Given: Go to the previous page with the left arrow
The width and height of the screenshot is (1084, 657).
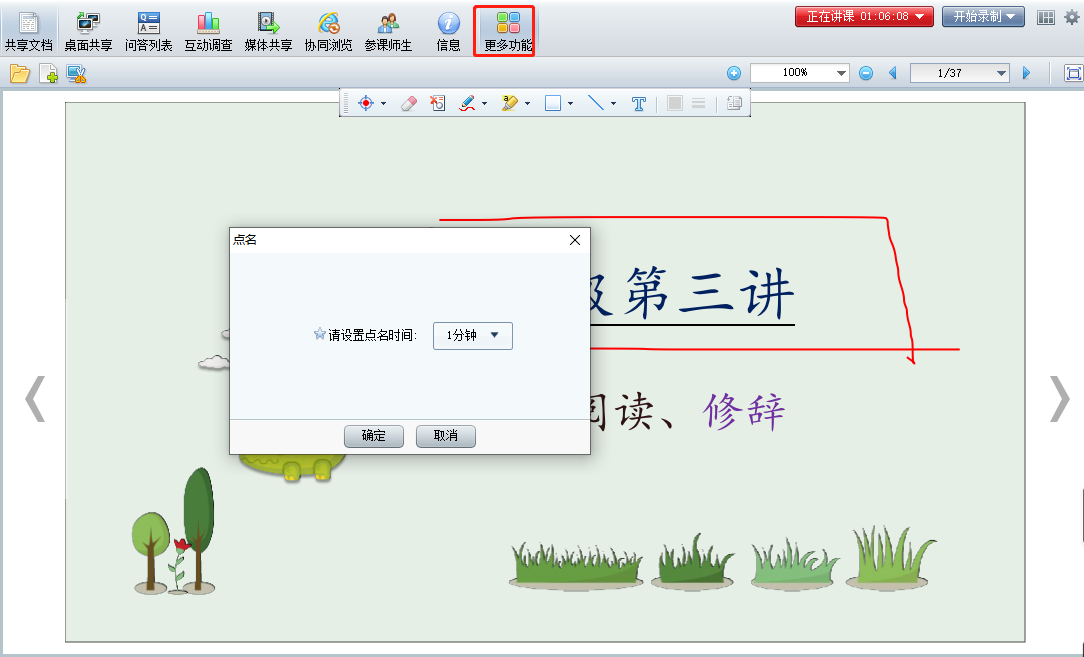Looking at the screenshot, I should coord(893,73).
